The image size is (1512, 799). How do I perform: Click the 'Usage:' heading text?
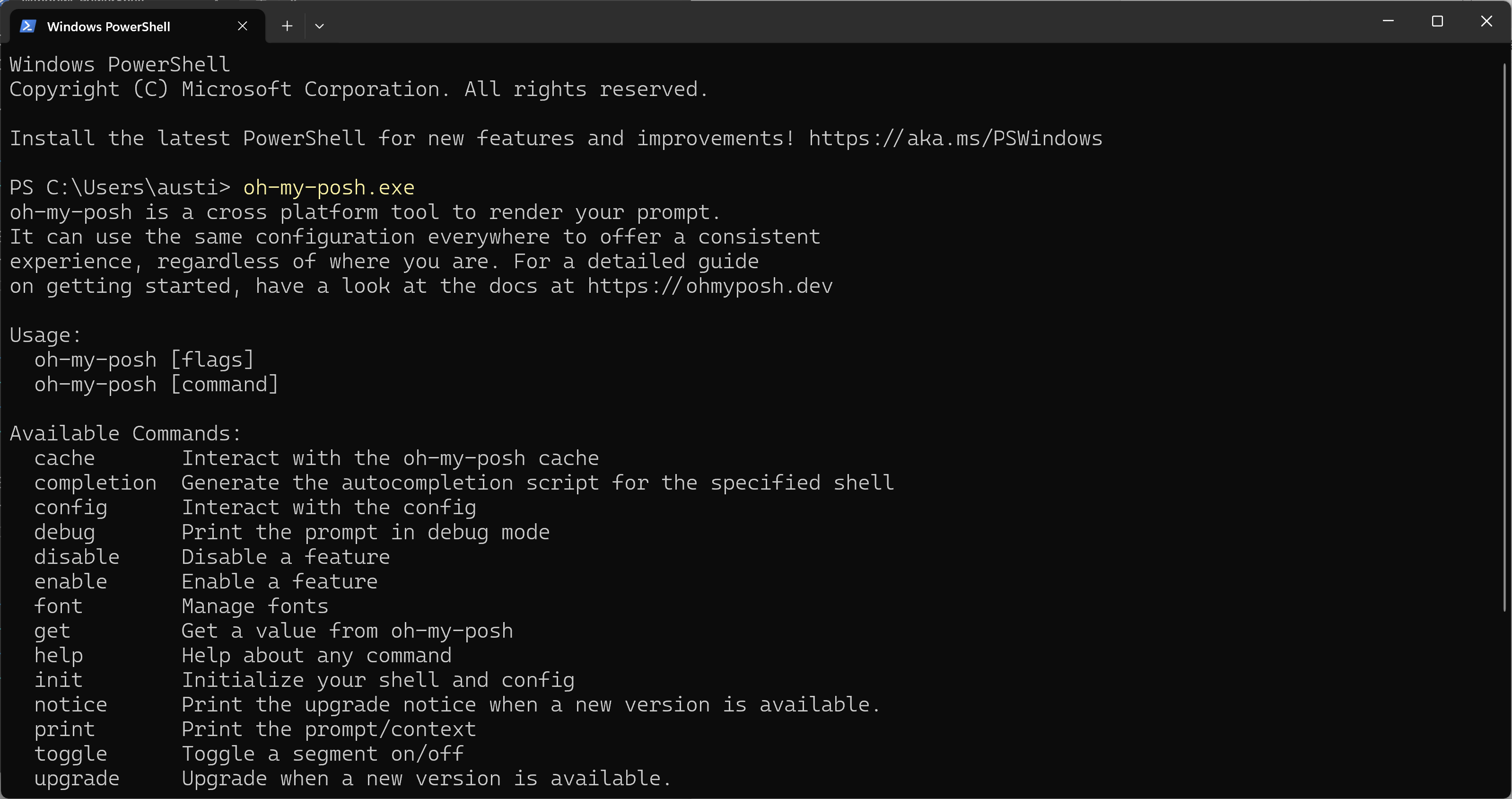(x=45, y=335)
